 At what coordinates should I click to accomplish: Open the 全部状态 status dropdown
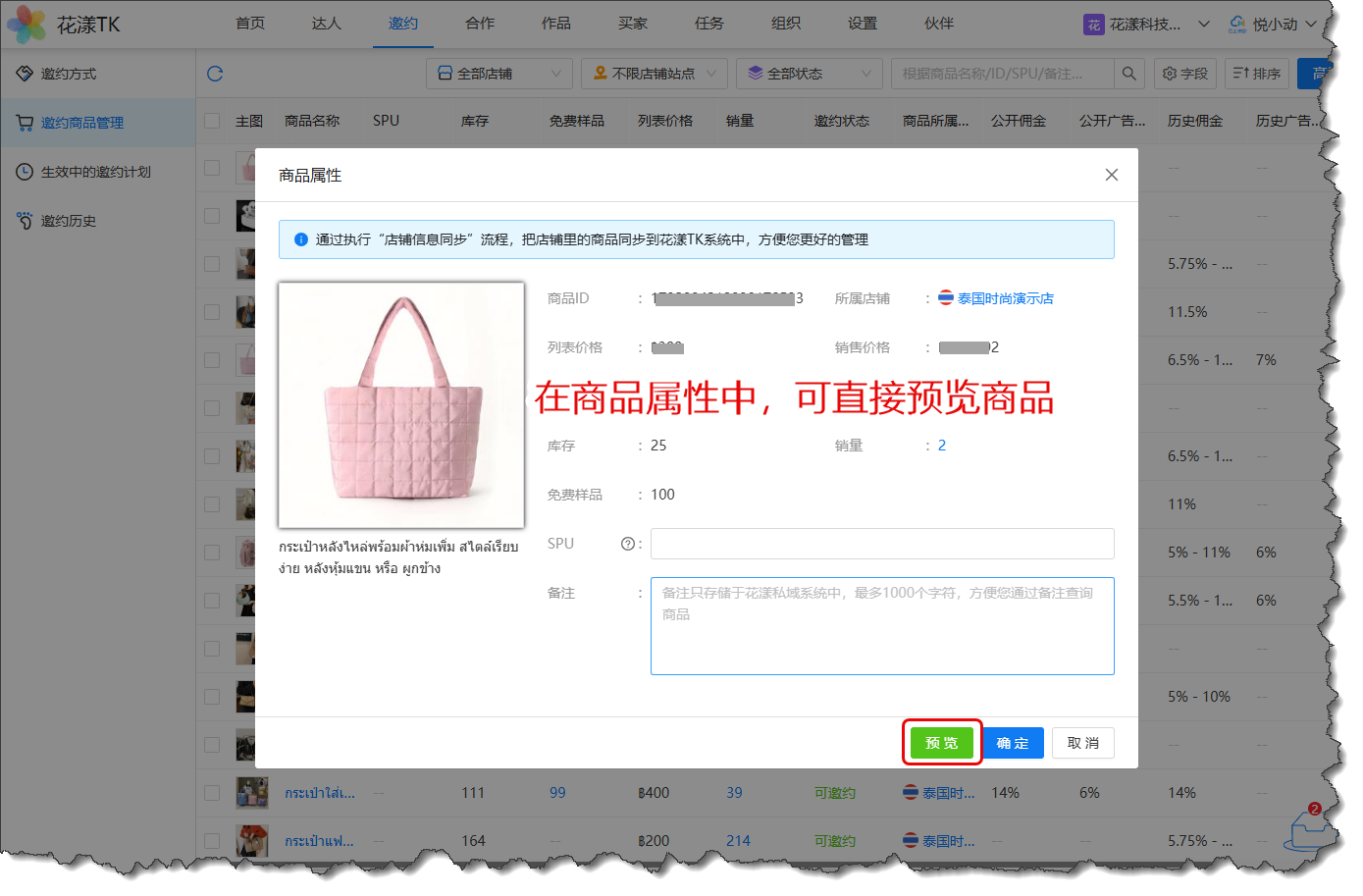tap(809, 74)
